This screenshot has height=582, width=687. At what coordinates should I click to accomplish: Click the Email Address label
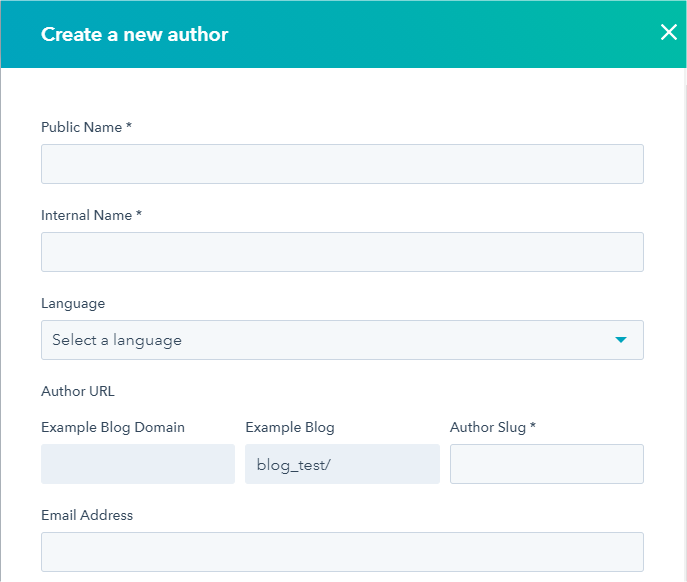click(x=87, y=515)
